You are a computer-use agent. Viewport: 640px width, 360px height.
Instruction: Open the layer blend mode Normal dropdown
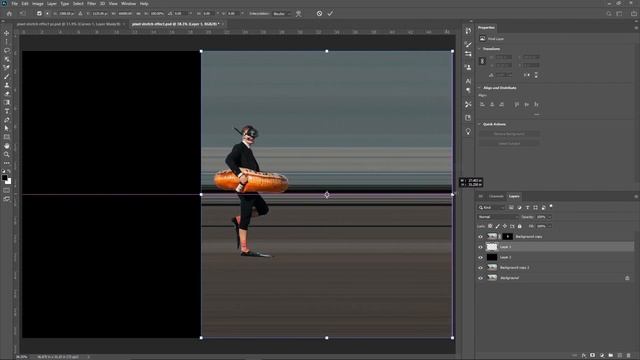(498, 217)
